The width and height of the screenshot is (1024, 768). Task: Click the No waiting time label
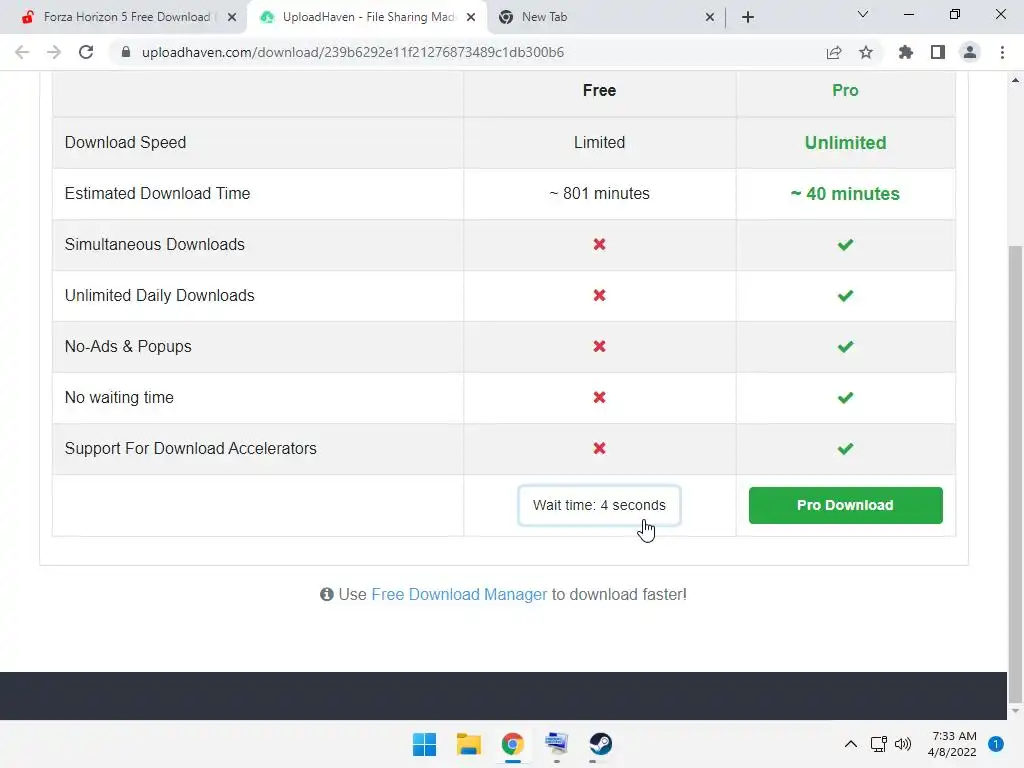pos(119,397)
